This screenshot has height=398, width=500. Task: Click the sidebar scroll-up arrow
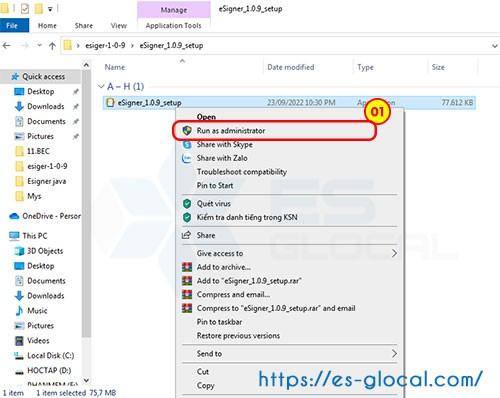(86, 65)
